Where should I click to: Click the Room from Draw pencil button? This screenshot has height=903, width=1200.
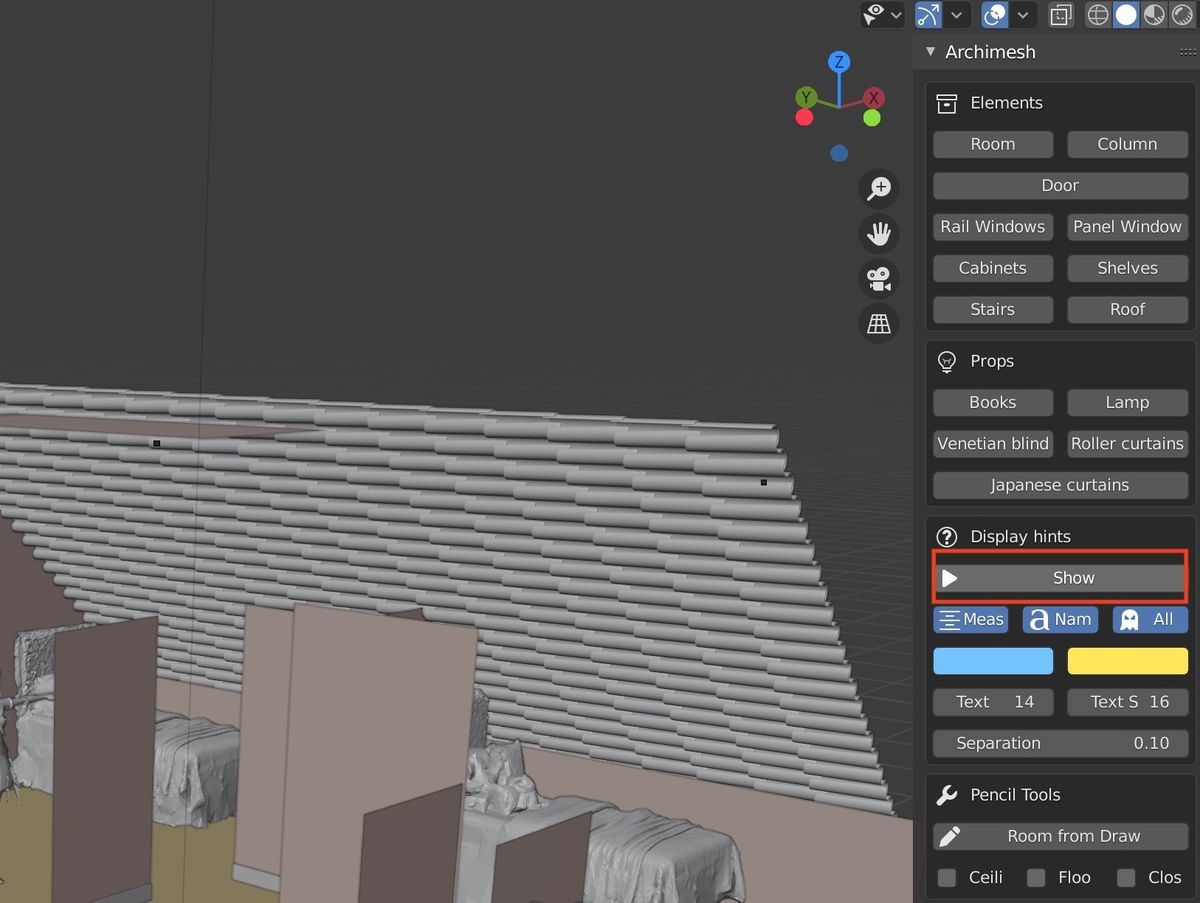(1059, 836)
